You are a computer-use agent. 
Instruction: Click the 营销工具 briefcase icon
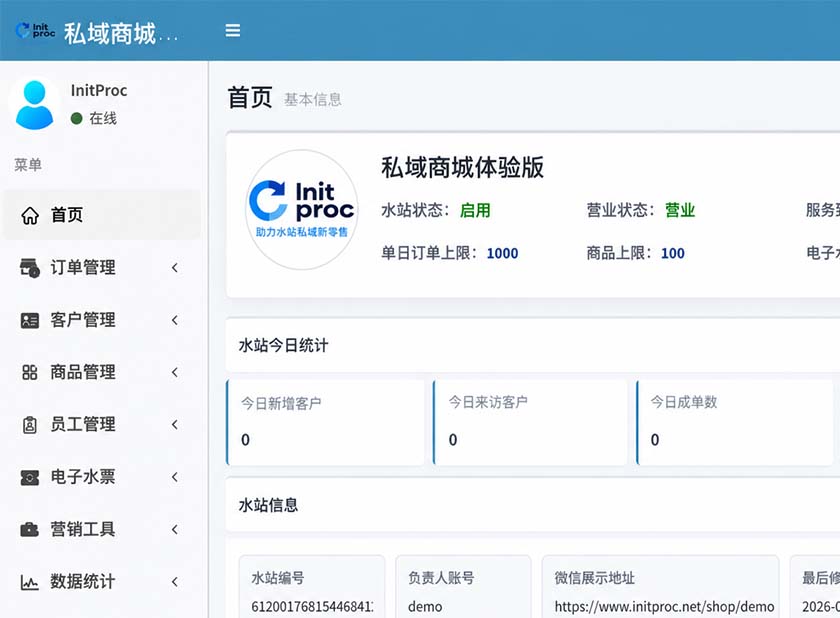click(30, 530)
